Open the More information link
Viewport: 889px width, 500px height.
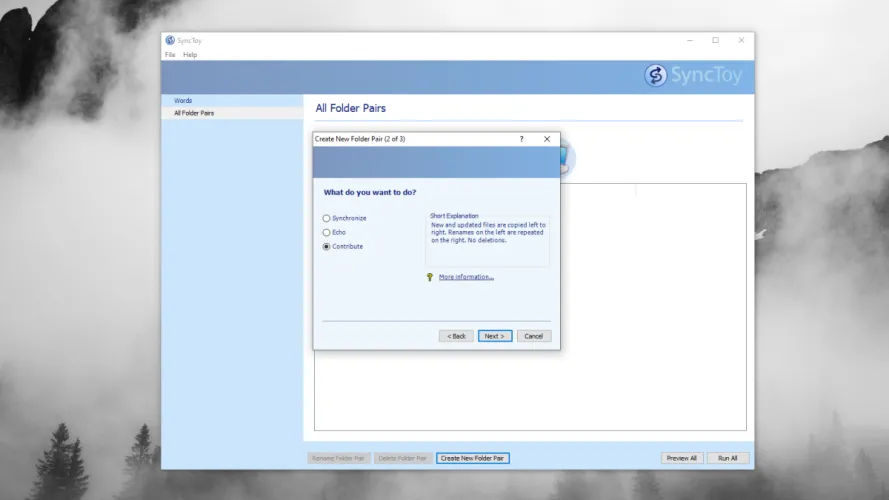[466, 277]
